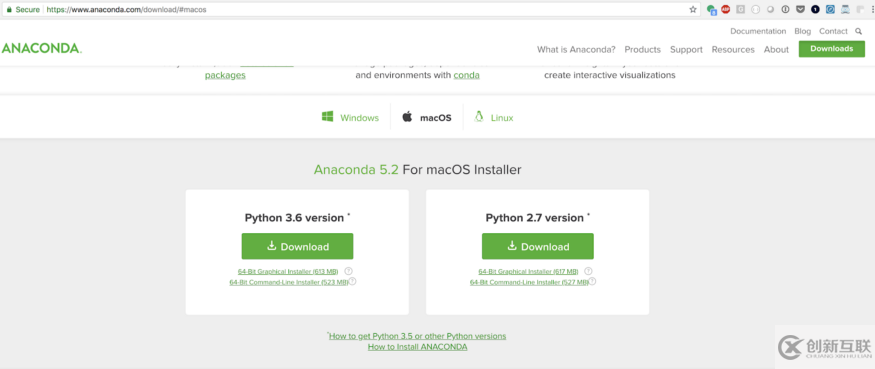
Task: Open the Adblock Plus extension
Action: point(725,9)
